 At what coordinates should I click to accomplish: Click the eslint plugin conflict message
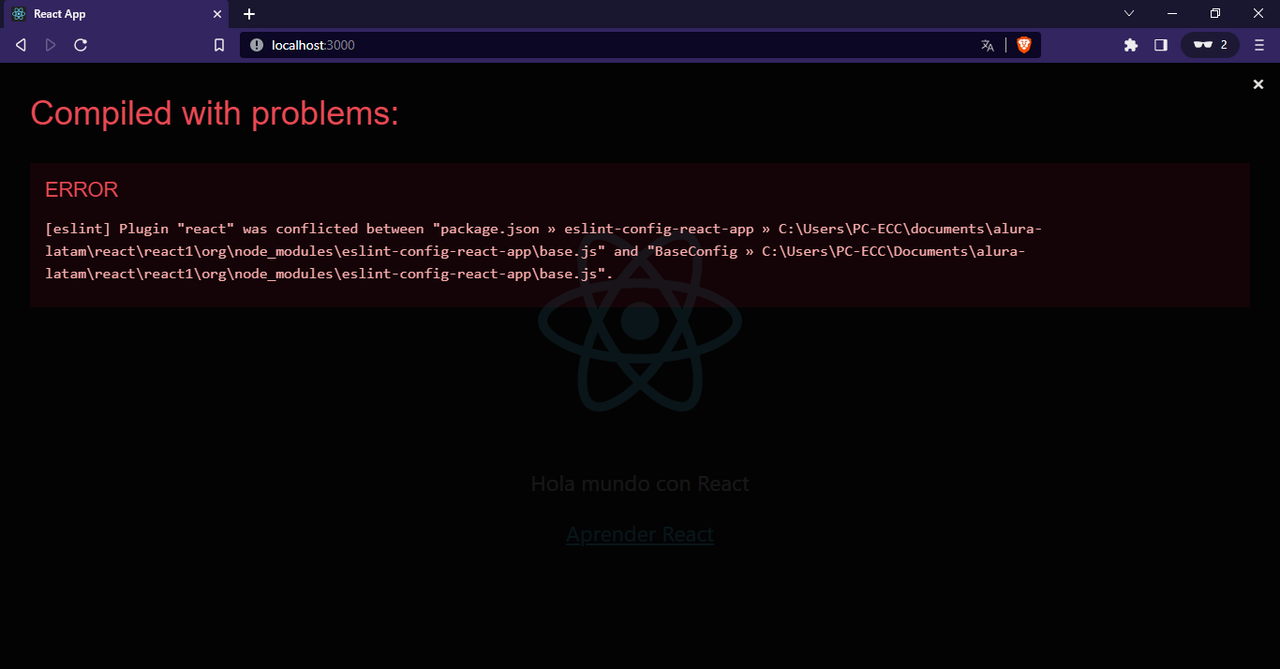point(544,251)
